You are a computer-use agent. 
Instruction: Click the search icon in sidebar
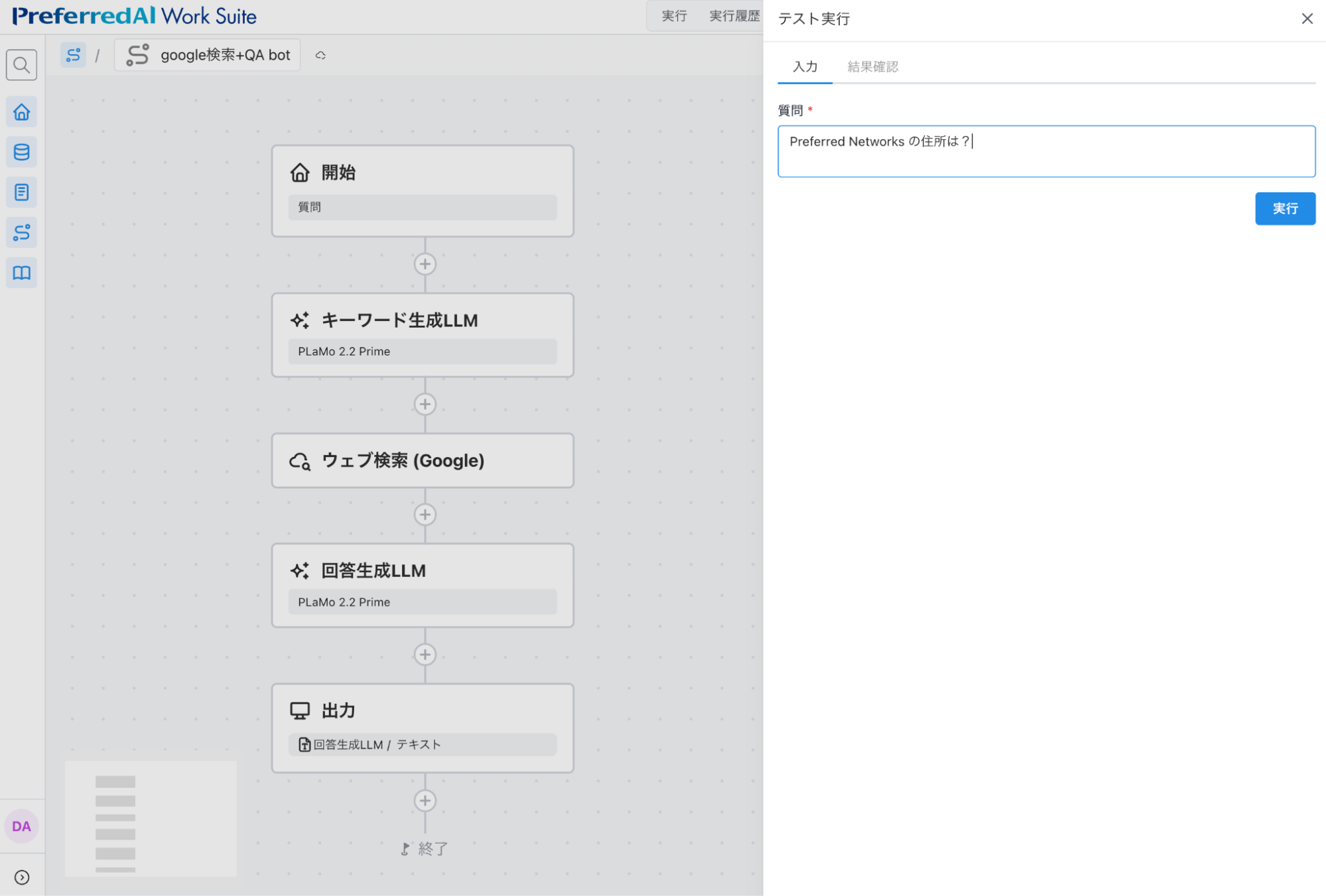(21, 65)
